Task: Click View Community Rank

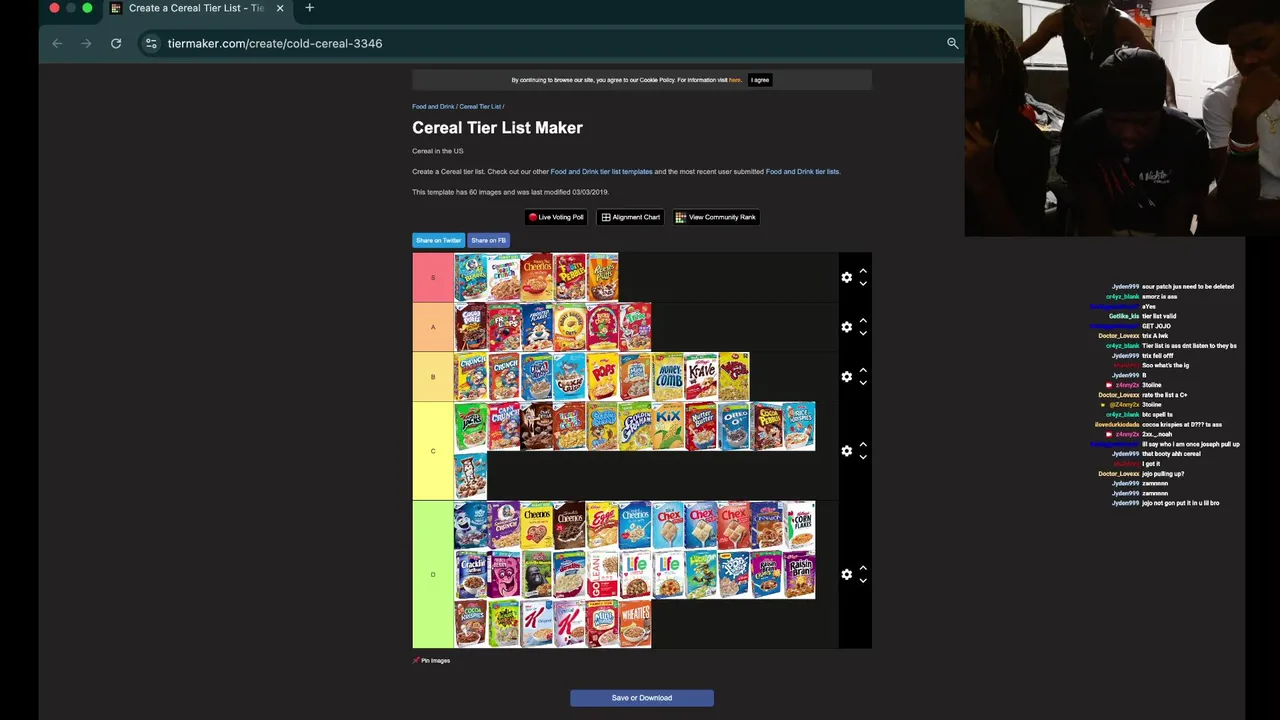Action: point(716,217)
